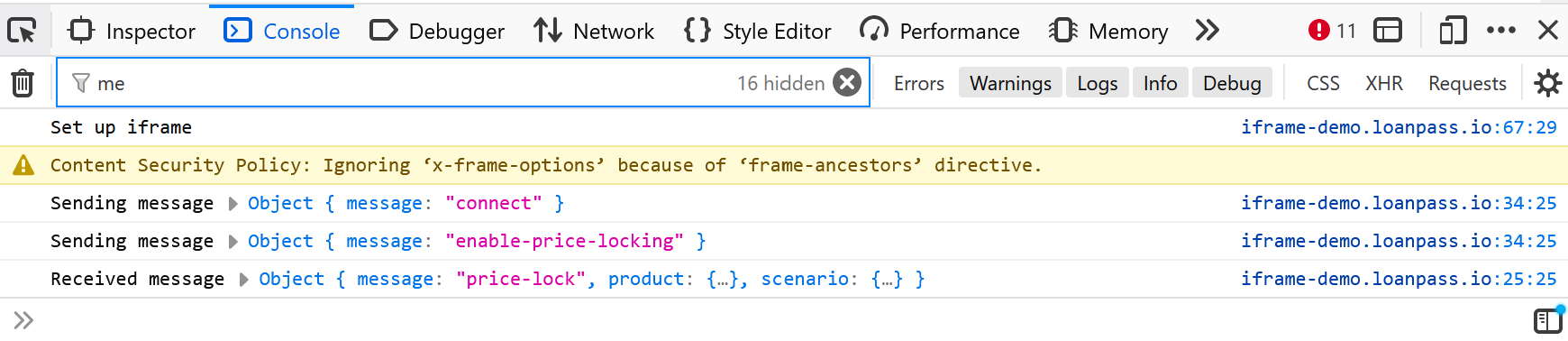This screenshot has height=341, width=1568.
Task: Open the Debugger tab
Action: [437, 31]
